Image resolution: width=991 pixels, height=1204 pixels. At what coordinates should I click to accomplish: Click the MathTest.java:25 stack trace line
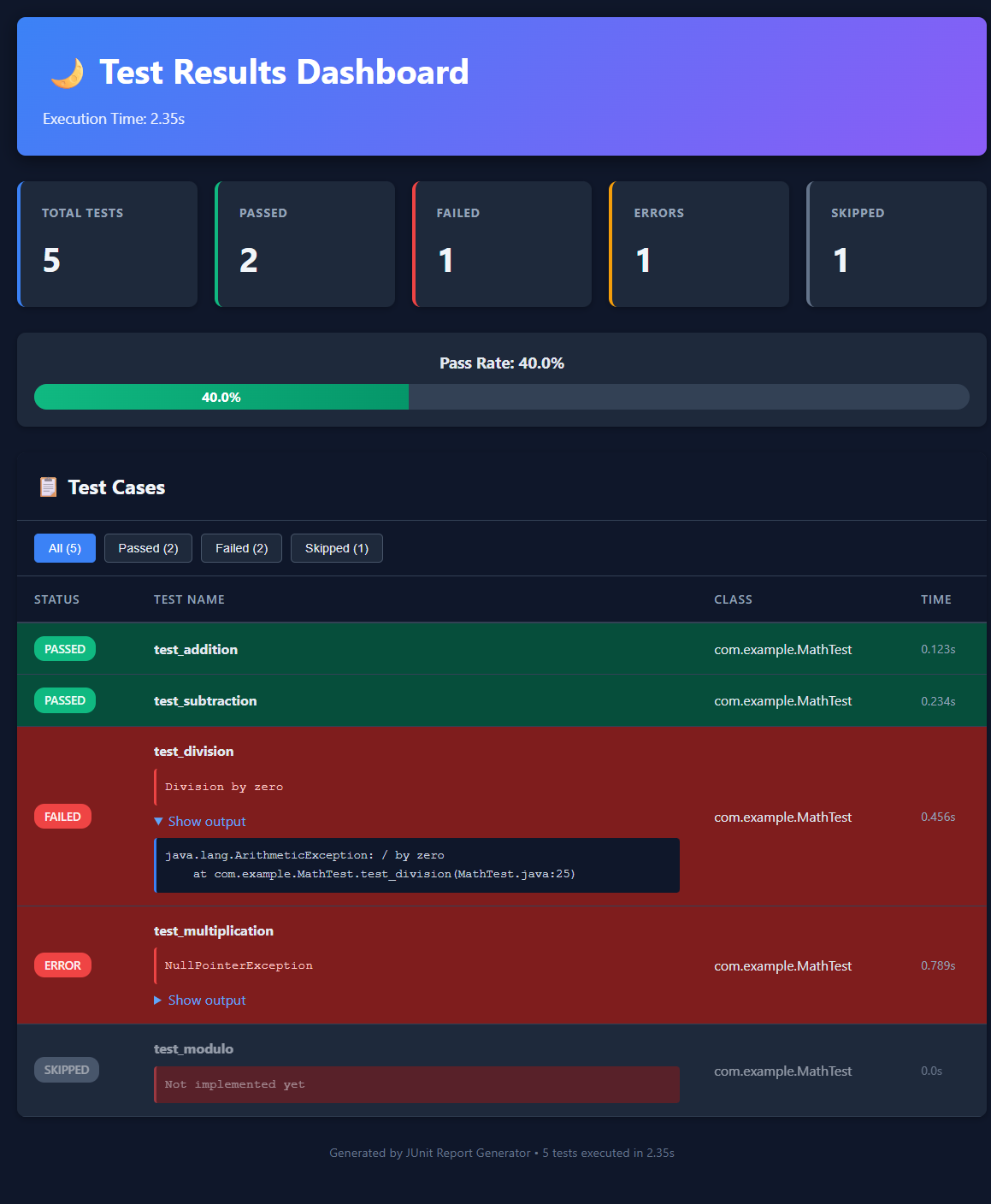[x=384, y=874]
